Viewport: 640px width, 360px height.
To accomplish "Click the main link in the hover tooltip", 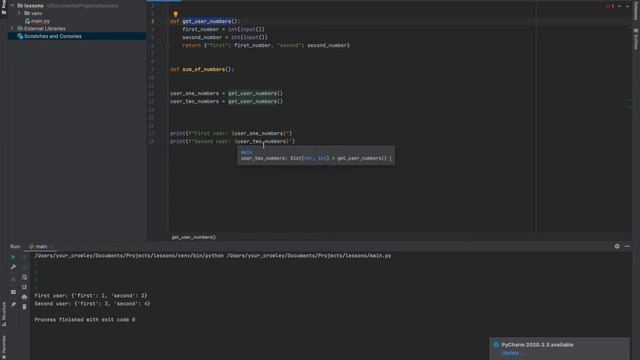I will pos(246,152).
